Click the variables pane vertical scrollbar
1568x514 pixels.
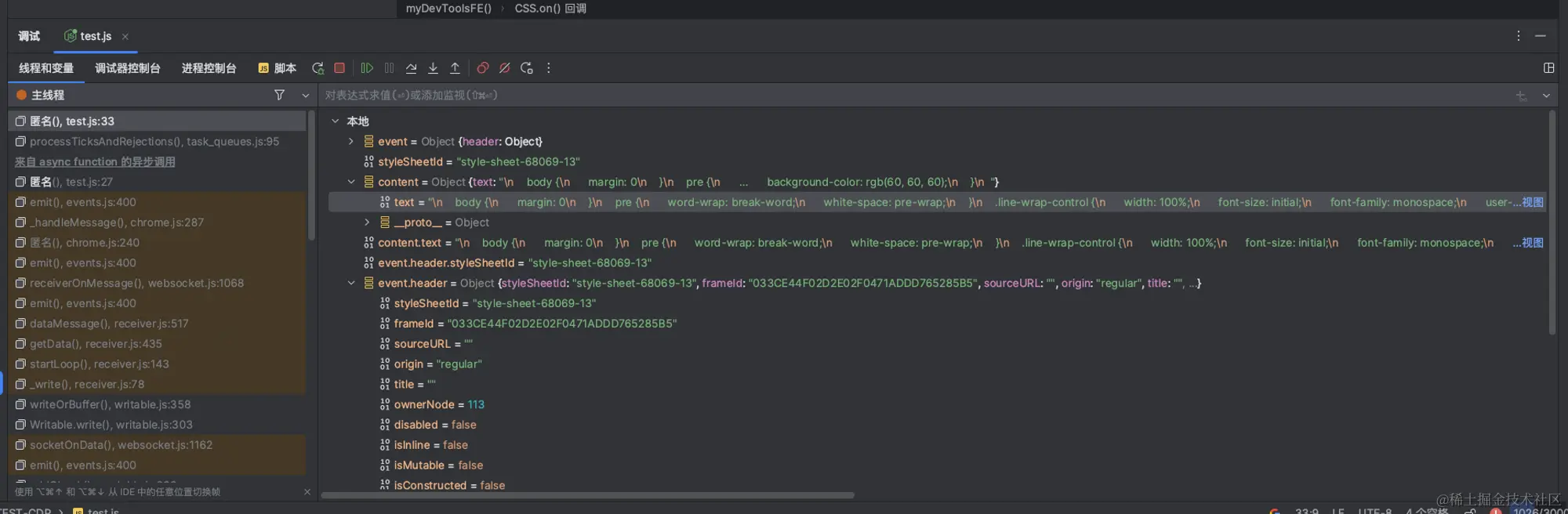tap(1552, 223)
